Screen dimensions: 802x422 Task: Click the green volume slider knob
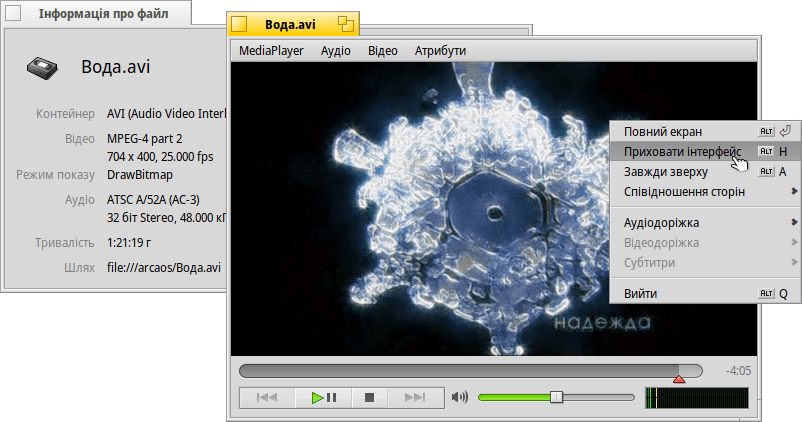556,397
